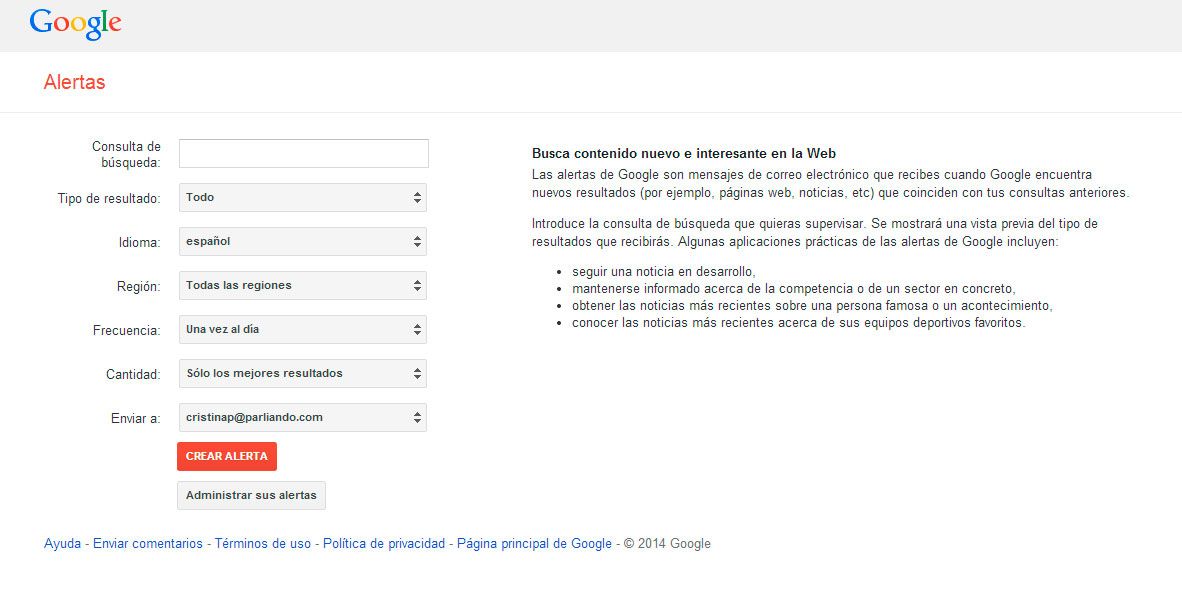Open the Tipo de resultado dropdown
The image size is (1182, 600).
tap(302, 198)
